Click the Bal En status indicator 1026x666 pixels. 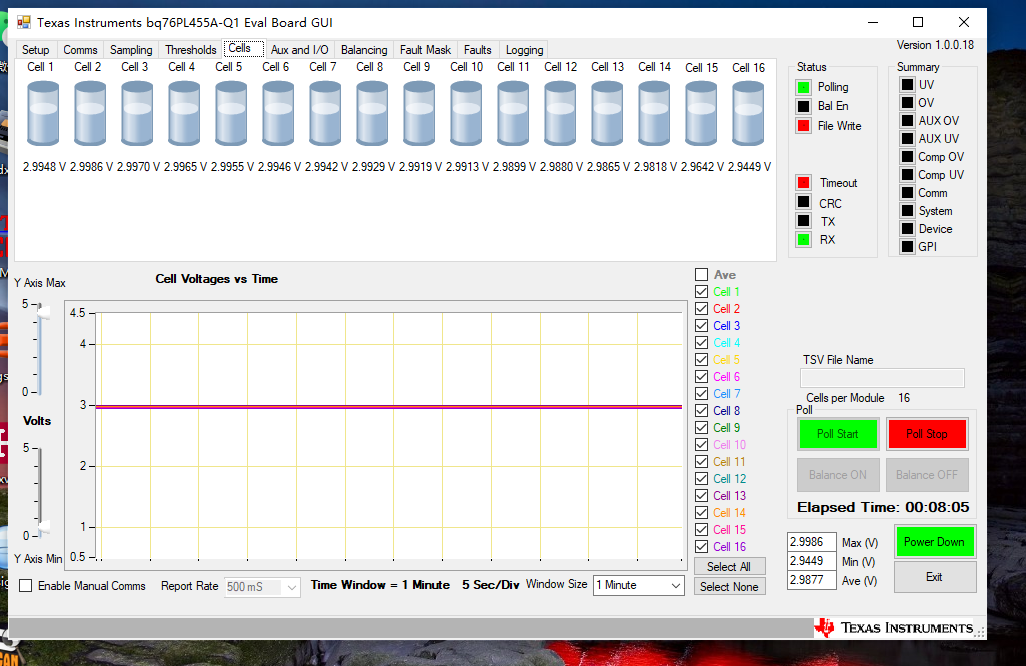pyautogui.click(x=804, y=106)
